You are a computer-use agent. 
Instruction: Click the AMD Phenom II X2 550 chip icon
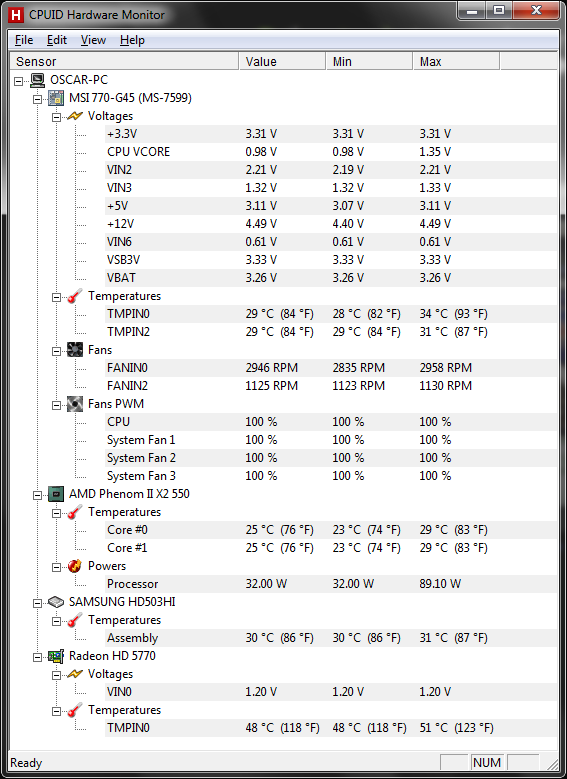point(56,494)
